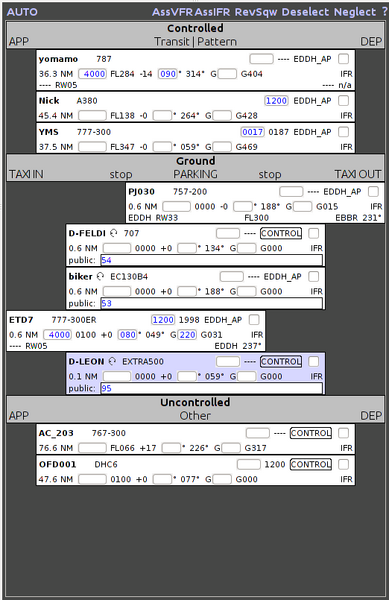Click AssVFR in the top bar
The height and width of the screenshot is (600, 389).
(173, 12)
